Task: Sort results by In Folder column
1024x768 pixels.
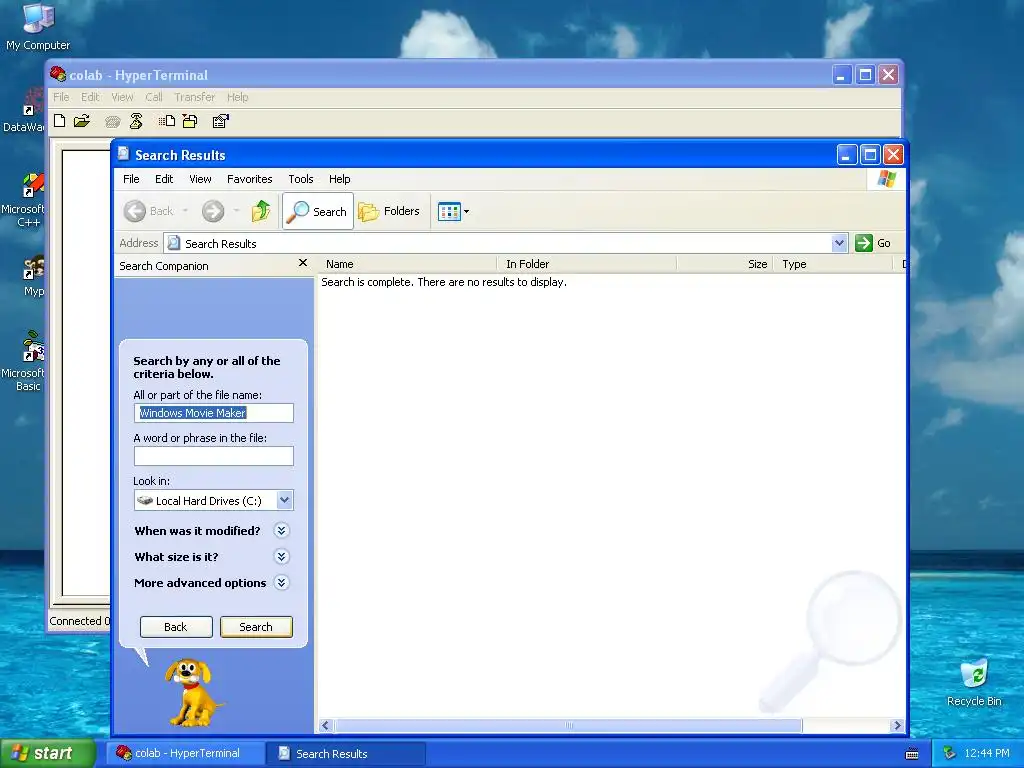Action: (586, 264)
